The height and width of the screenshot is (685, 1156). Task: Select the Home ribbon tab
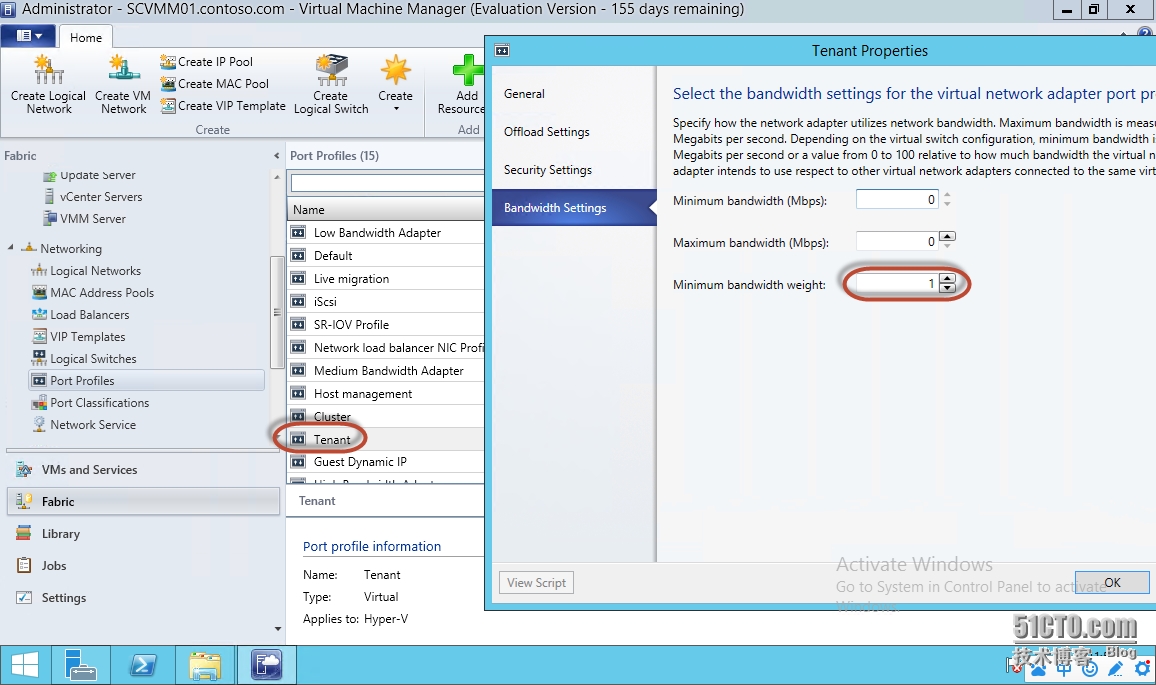(86, 38)
